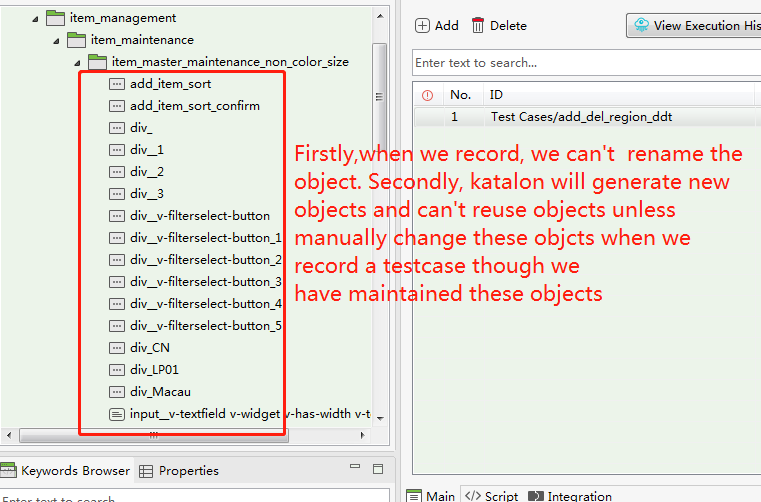This screenshot has width=761, height=502.
Task: Select Test Cases/add_del_region_ddt row
Action: [587, 117]
